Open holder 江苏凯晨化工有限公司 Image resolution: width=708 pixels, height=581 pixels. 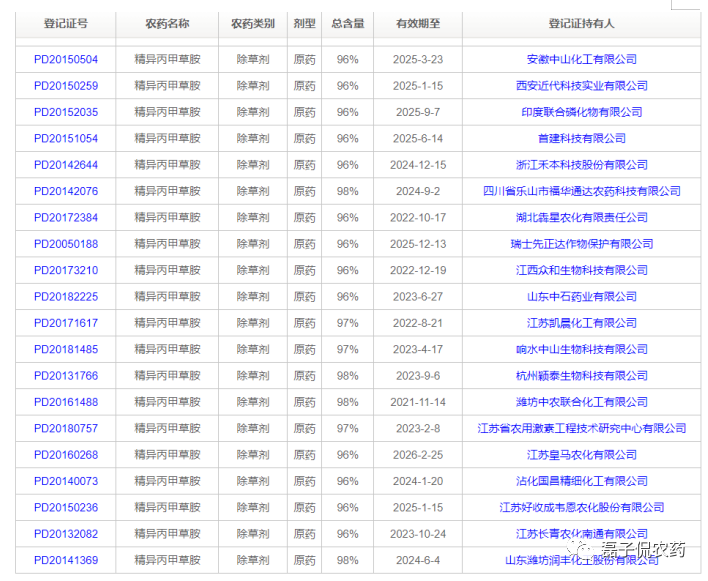coord(582,323)
